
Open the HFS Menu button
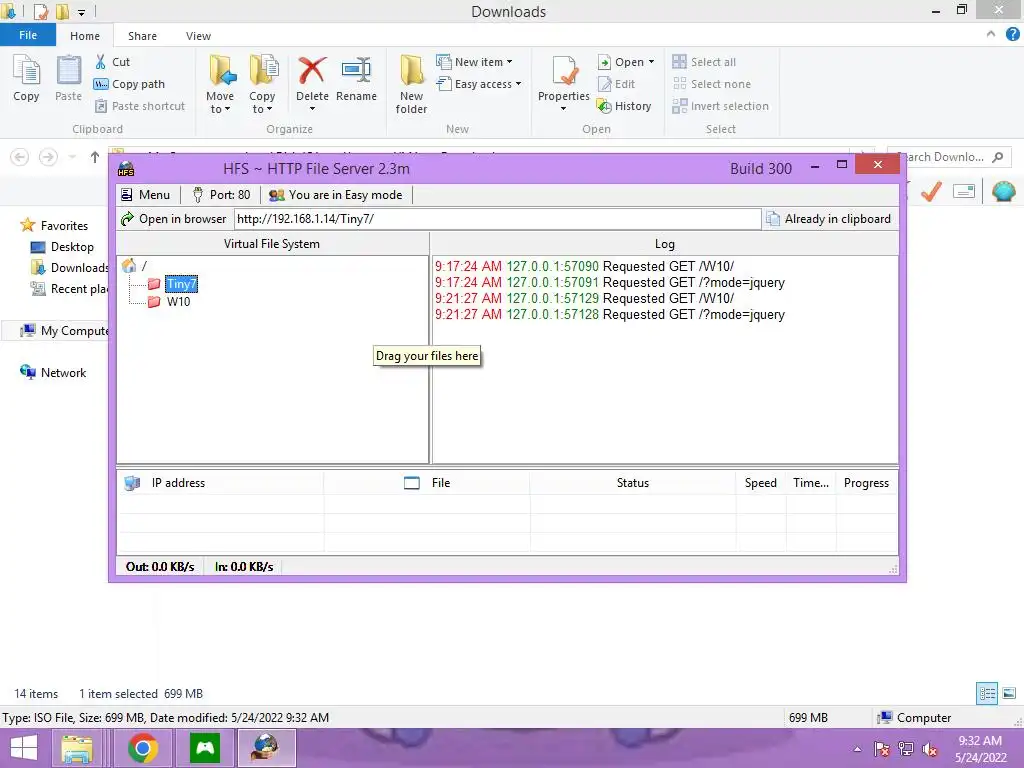(146, 195)
